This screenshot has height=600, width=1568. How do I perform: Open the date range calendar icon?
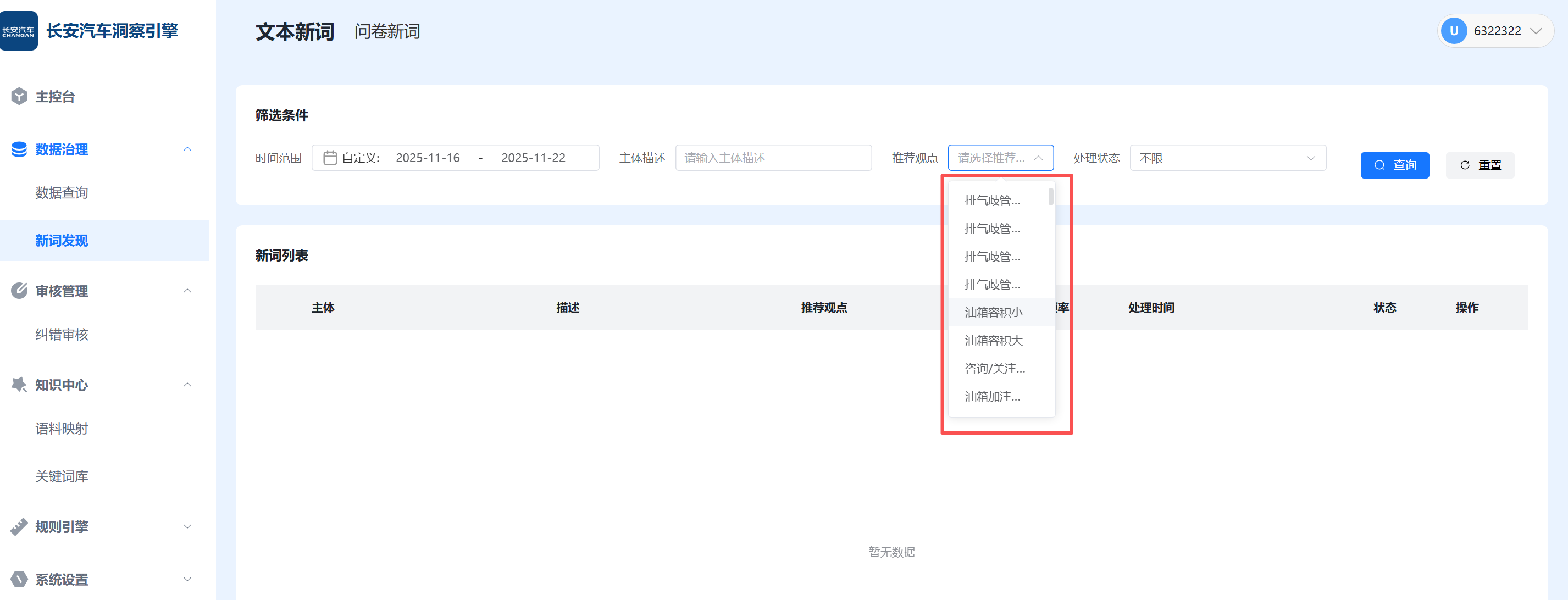tap(330, 158)
